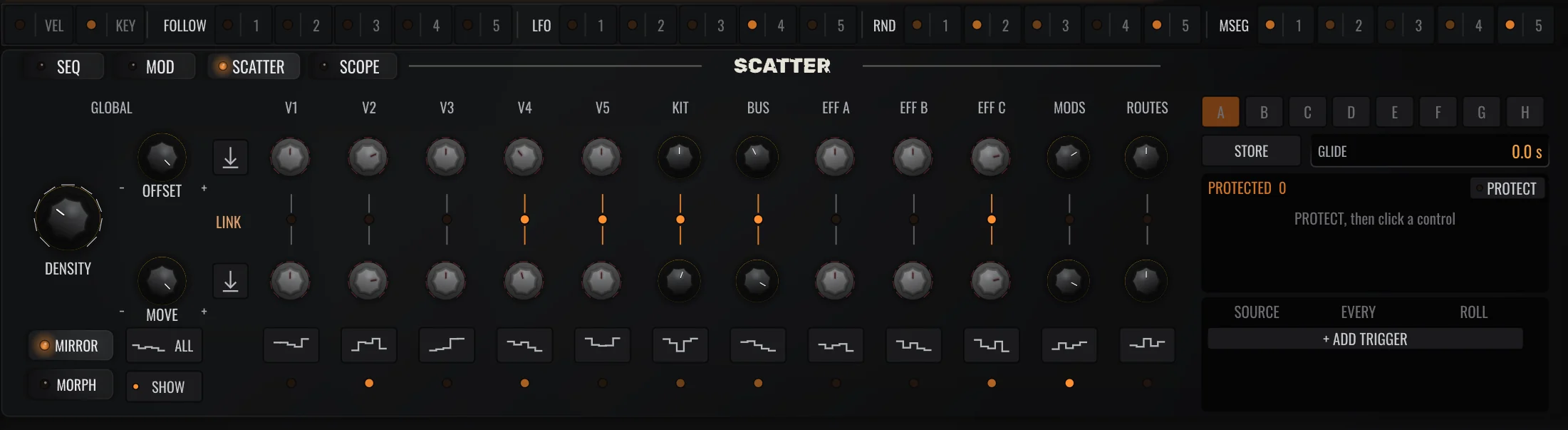Open the EFF B curve shape icon
1568x430 pixels.
click(x=913, y=345)
